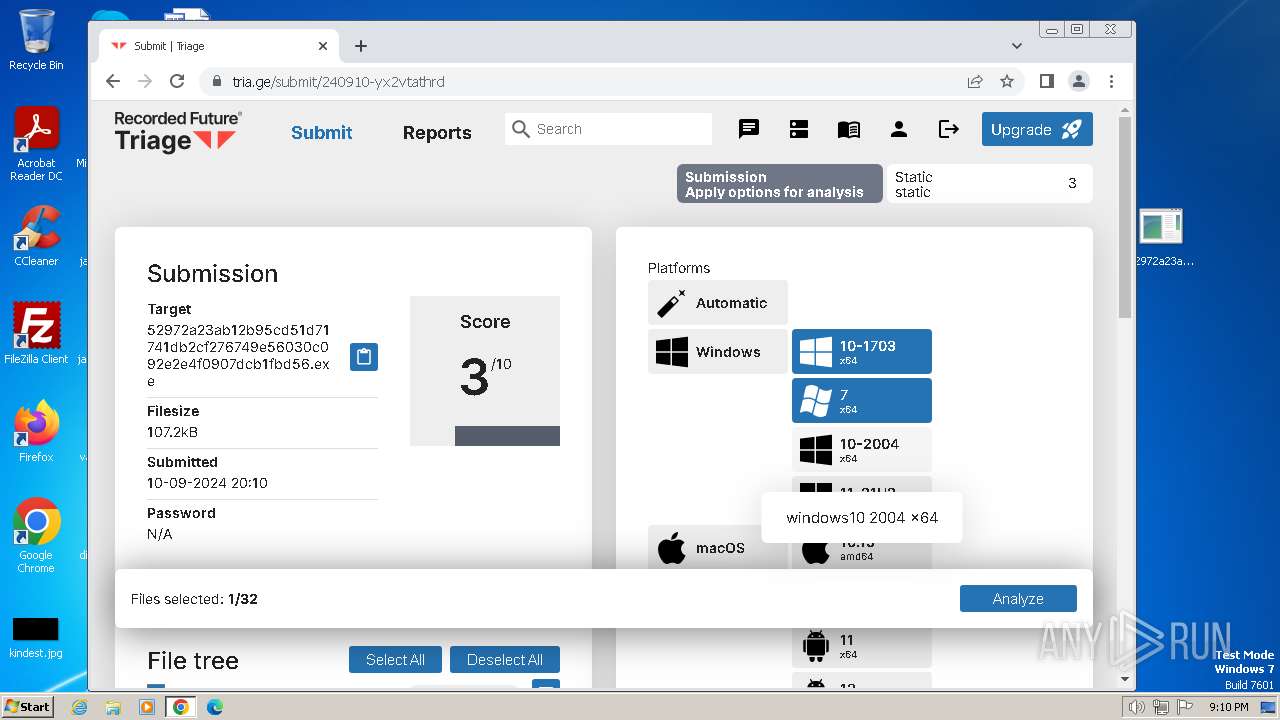Click the Score 3/10 panel
The width and height of the screenshot is (1280, 720).
[485, 370]
